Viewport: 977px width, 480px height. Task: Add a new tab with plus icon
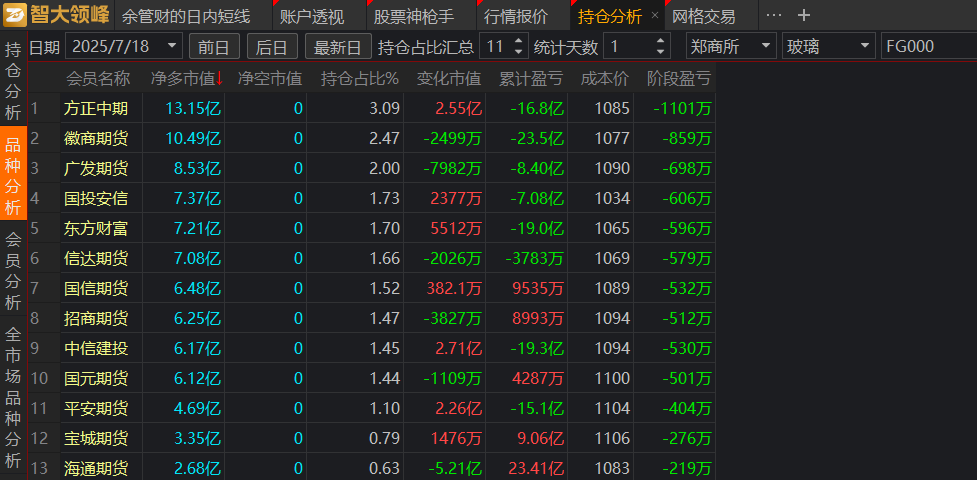point(804,16)
